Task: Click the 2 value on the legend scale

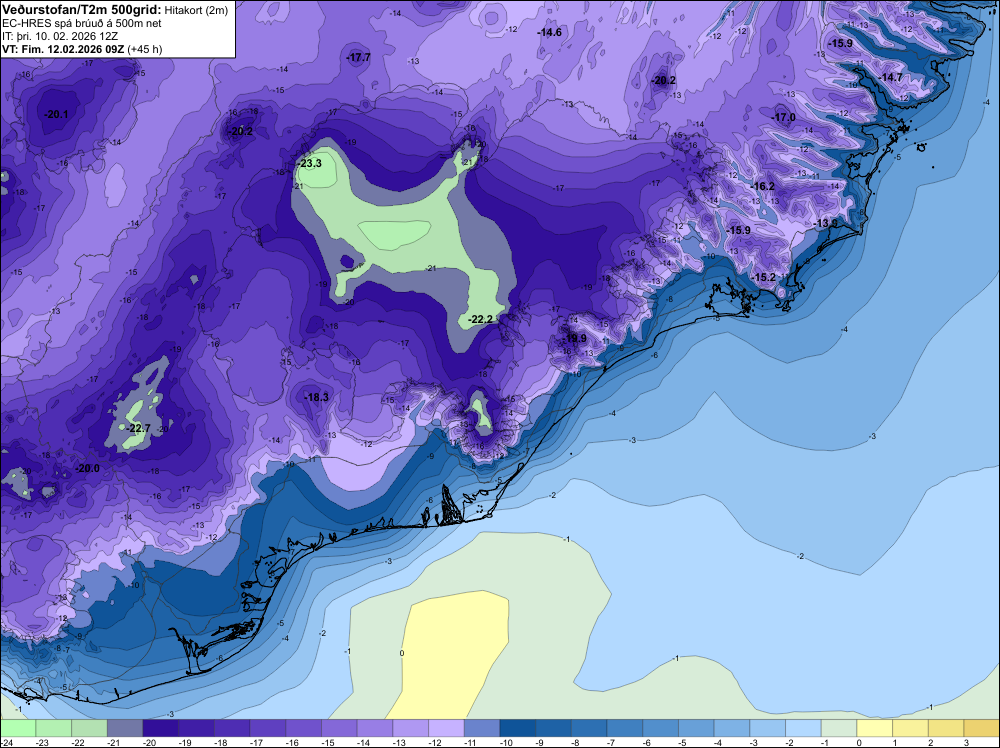Action: coord(930,742)
